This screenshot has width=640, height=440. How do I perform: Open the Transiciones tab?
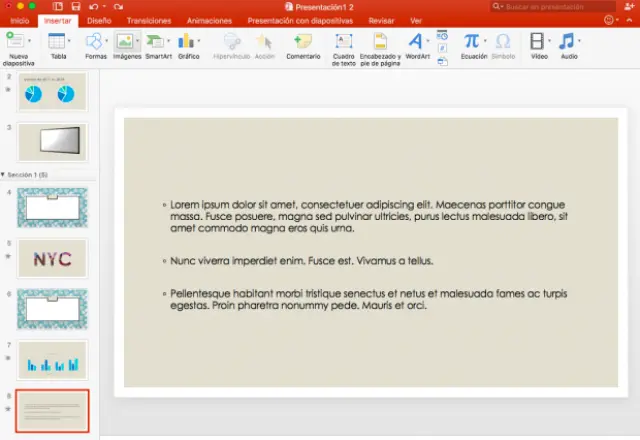(x=150, y=20)
